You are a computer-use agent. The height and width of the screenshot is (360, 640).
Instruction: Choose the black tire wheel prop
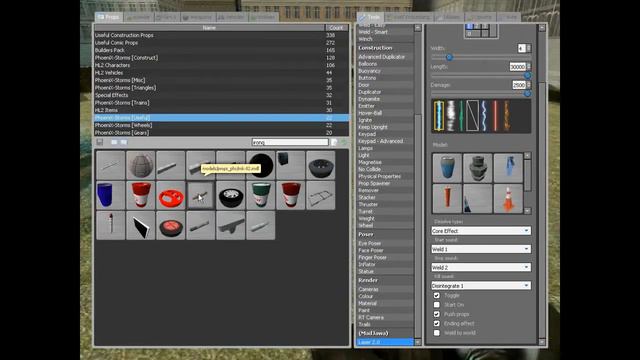click(x=231, y=196)
